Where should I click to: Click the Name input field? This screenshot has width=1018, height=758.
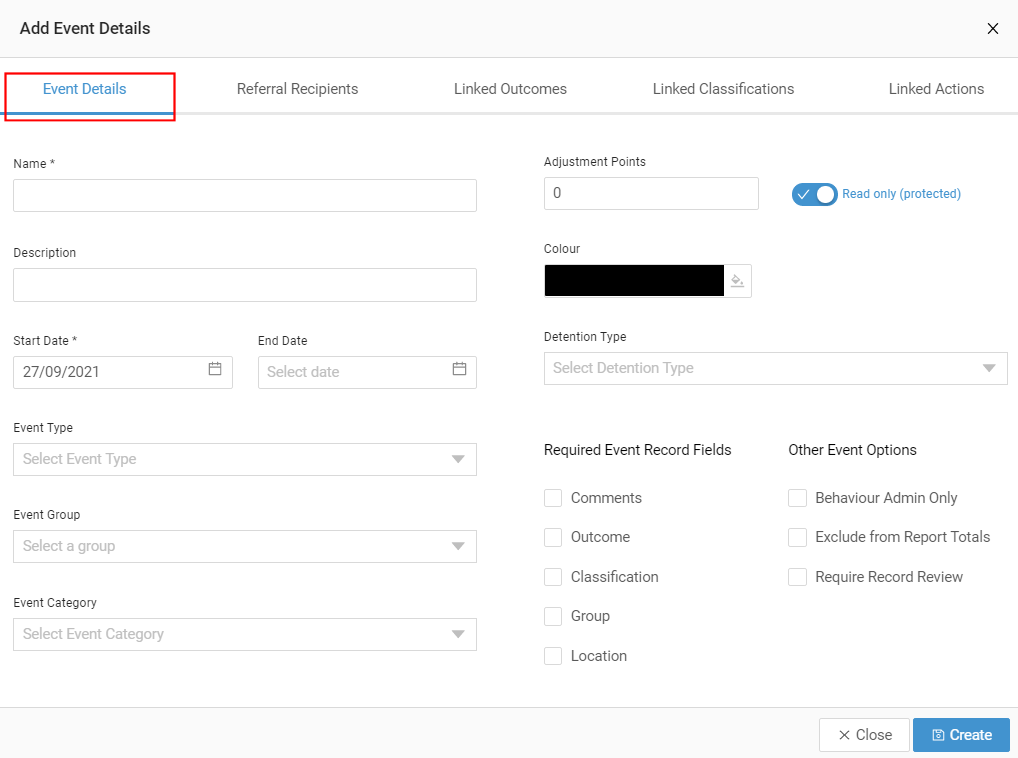click(245, 195)
